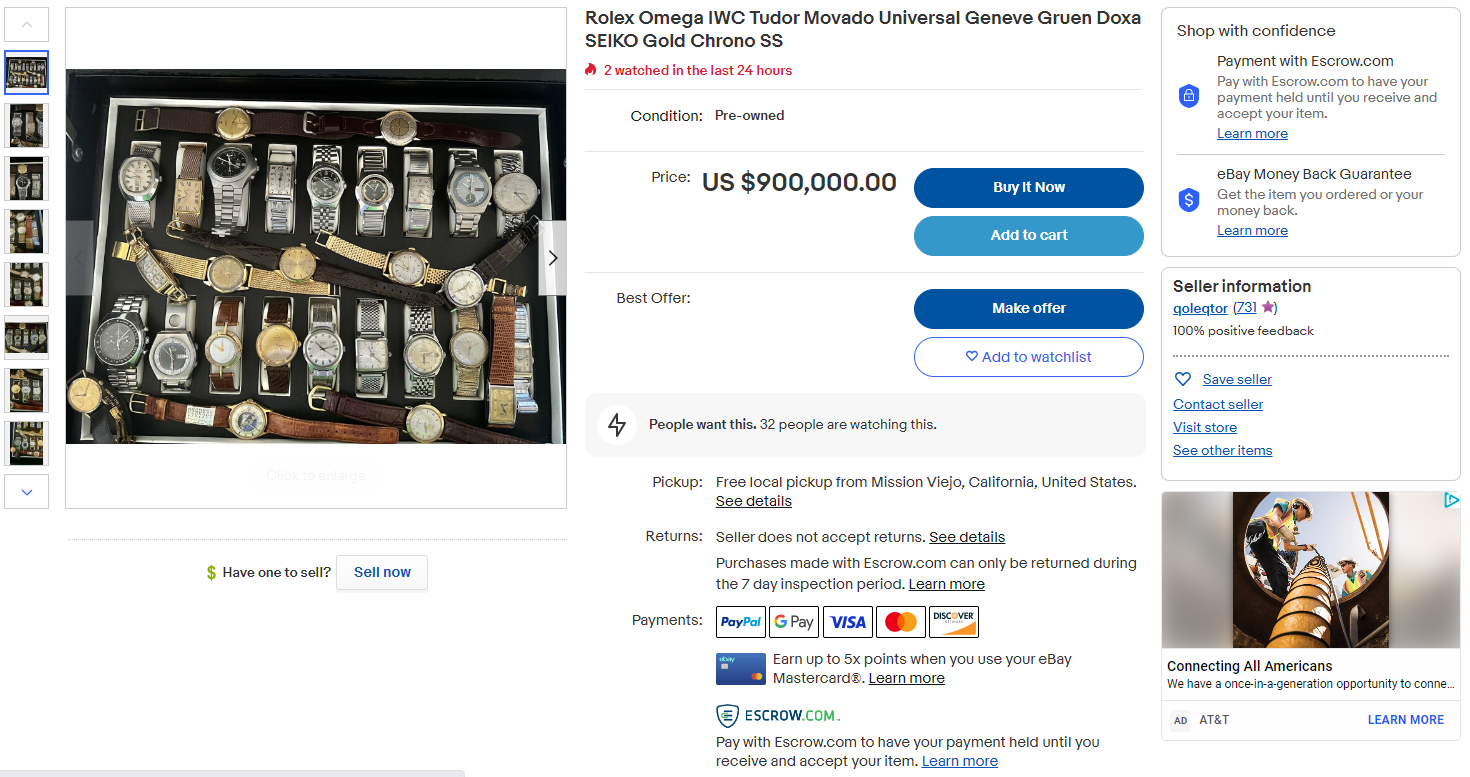1470x777 pixels.
Task: Add to watchlist with the heart button
Action: [1028, 357]
